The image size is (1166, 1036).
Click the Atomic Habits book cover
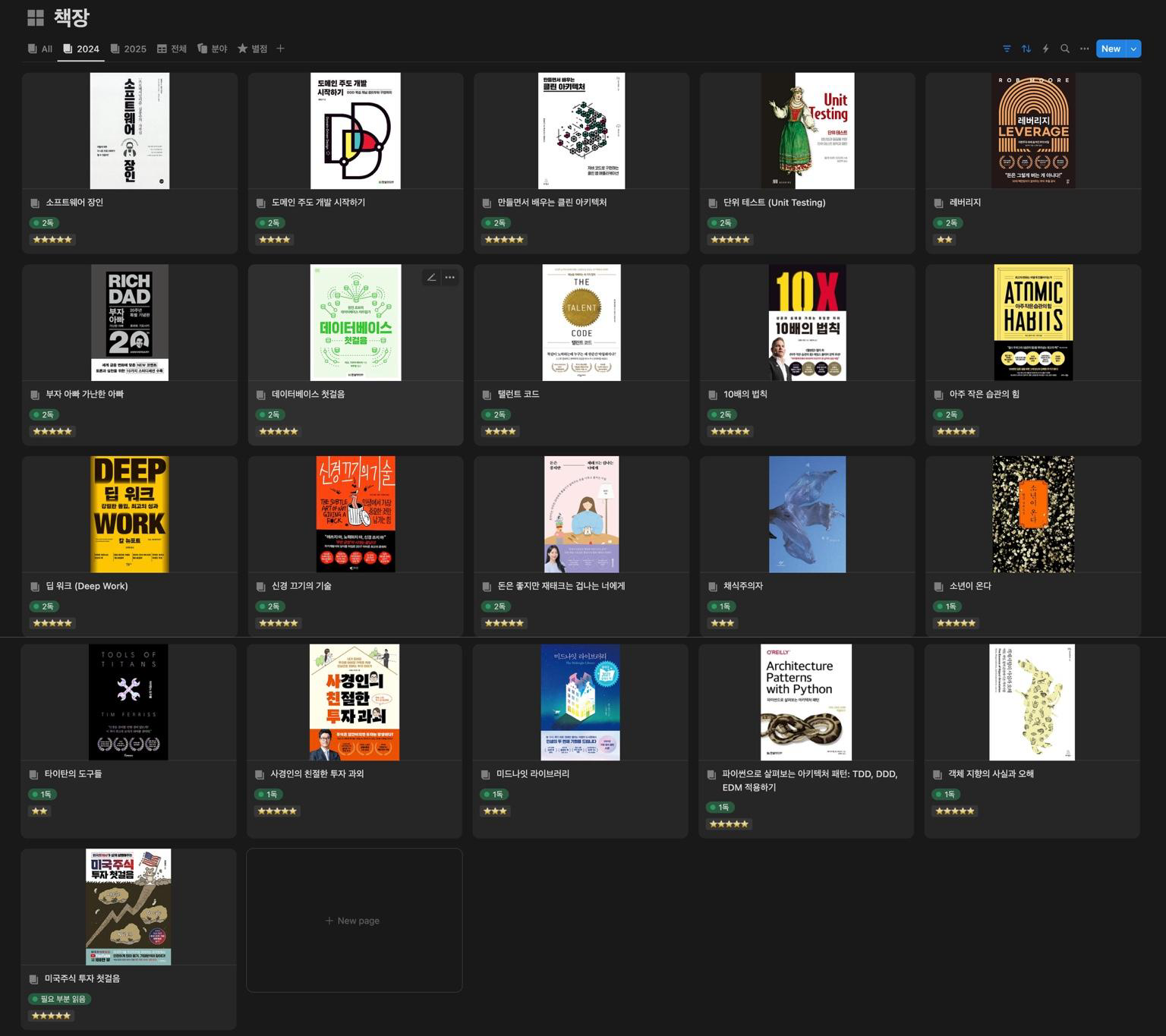pyautogui.click(x=1033, y=323)
